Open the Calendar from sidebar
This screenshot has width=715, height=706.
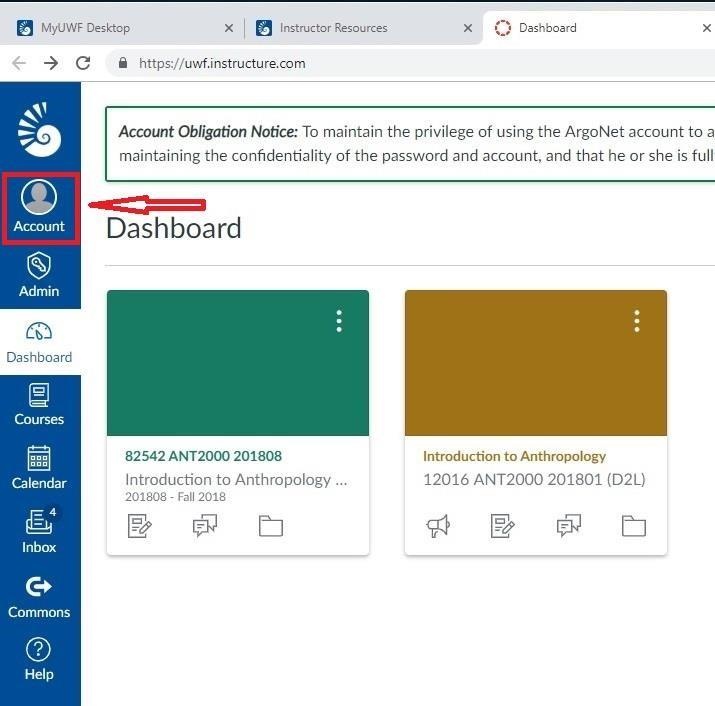39,468
